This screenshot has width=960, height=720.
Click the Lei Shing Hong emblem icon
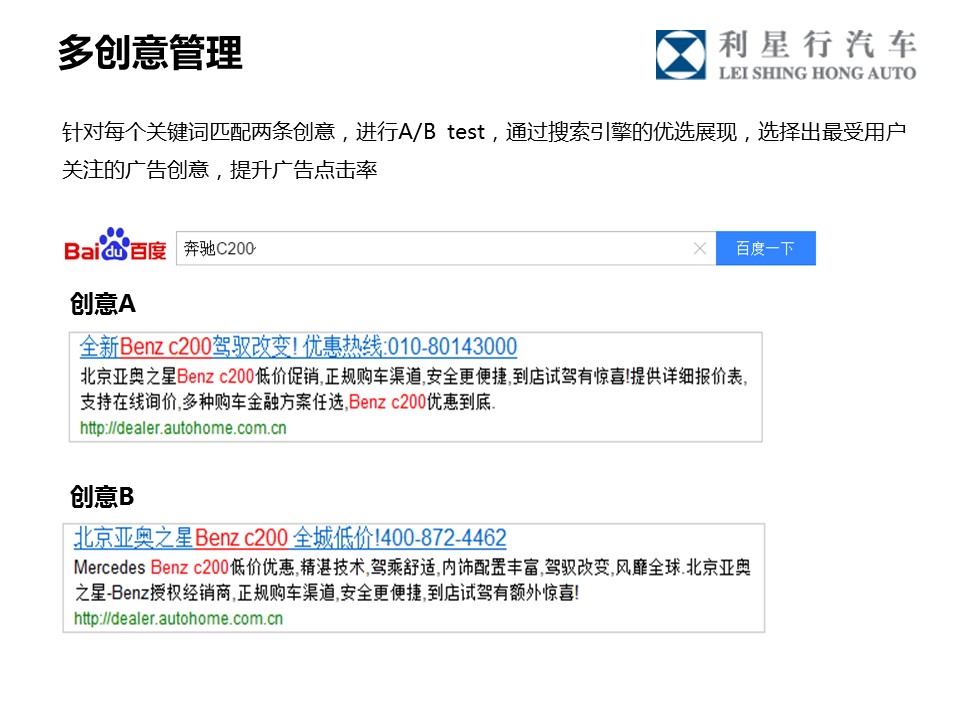coord(681,54)
